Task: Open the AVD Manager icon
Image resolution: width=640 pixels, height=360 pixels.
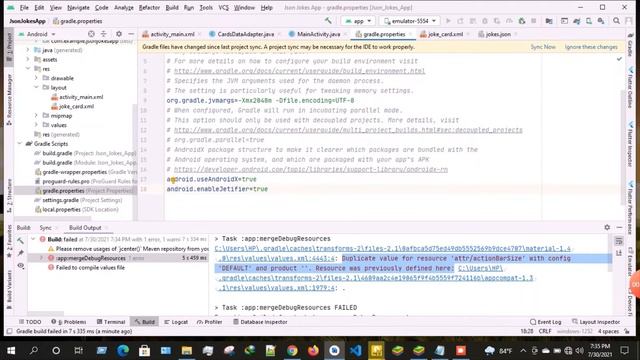Action: tap(589, 21)
